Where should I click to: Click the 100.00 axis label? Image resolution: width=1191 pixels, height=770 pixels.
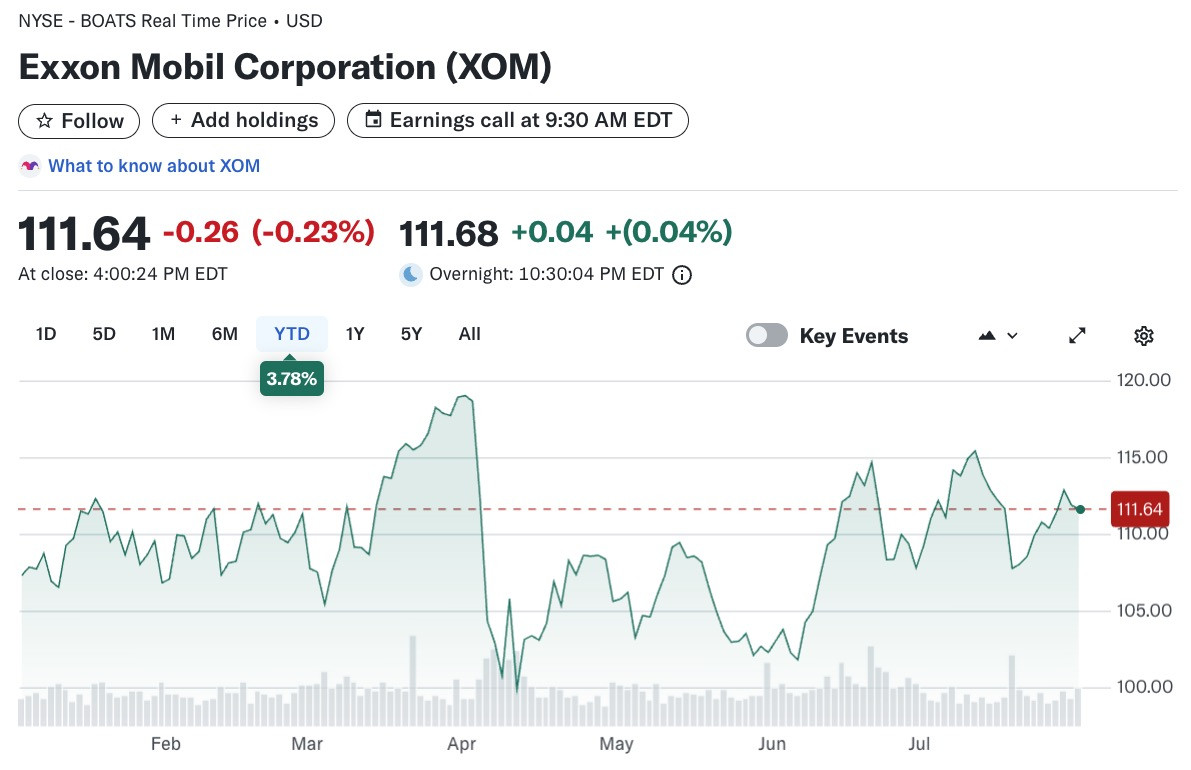coord(1144,687)
